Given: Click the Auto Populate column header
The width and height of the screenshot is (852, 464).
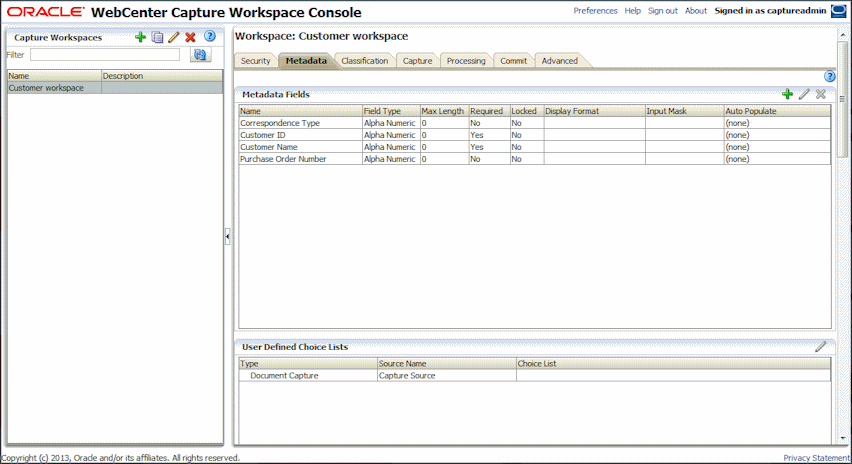Looking at the screenshot, I should 778,111.
